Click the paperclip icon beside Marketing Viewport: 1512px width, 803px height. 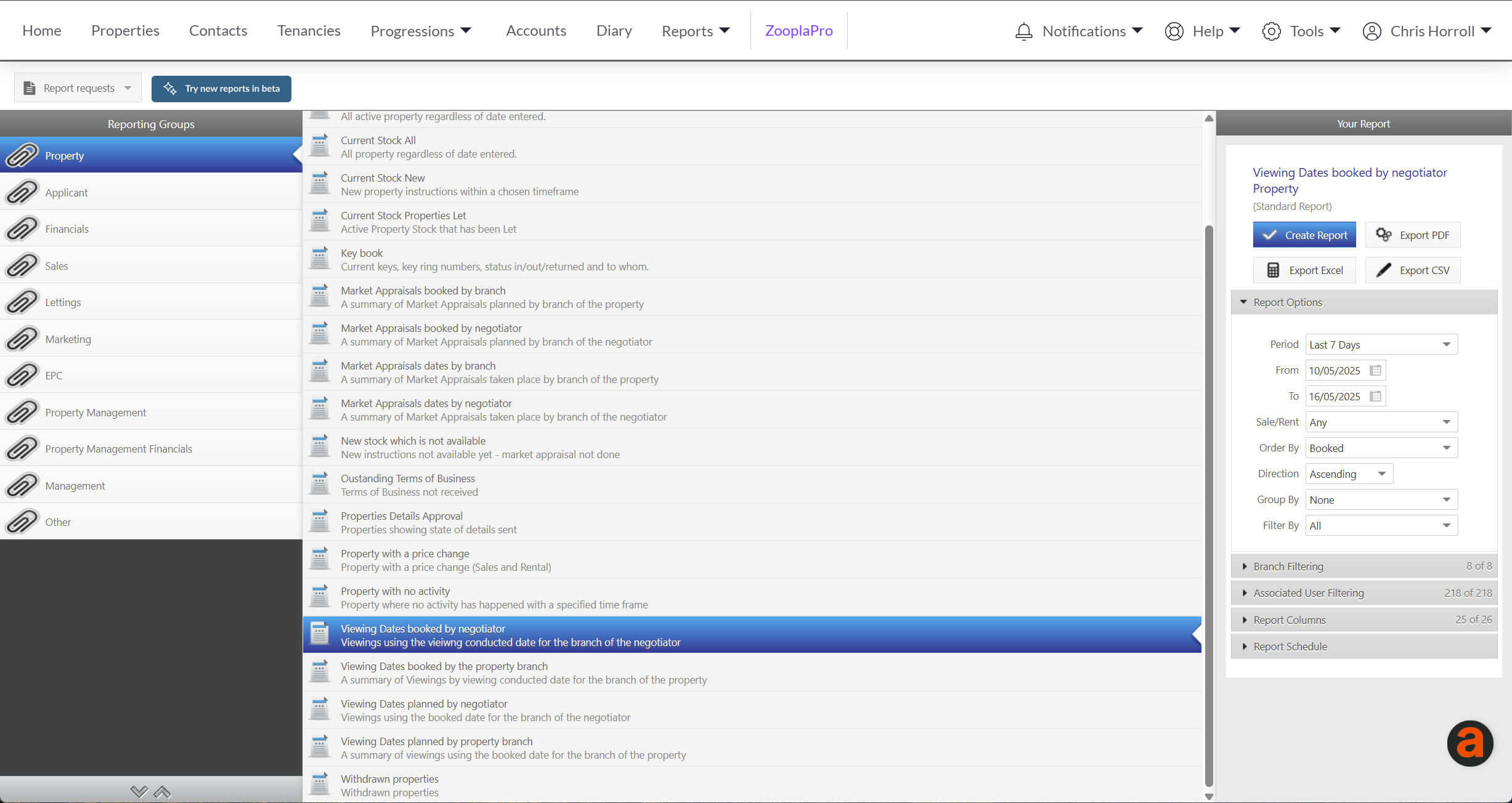pos(22,339)
